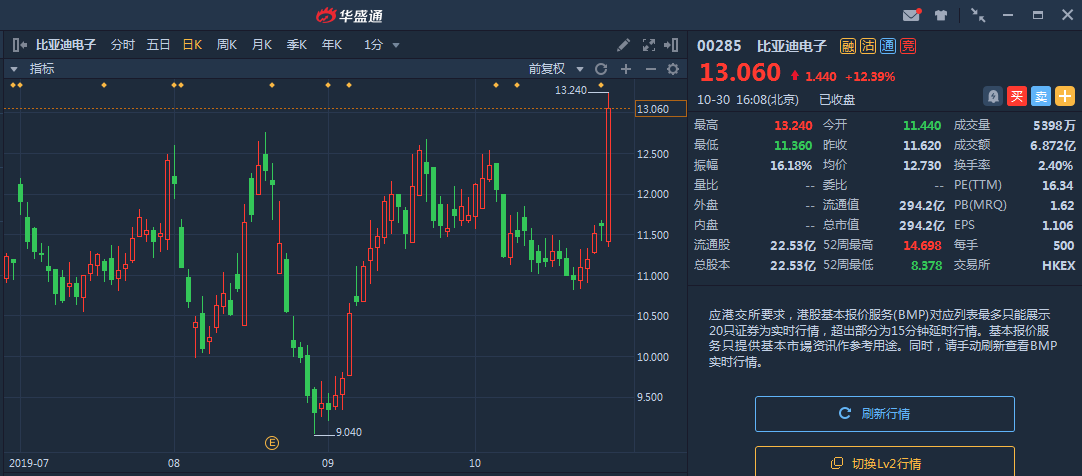Screen dimensions: 1082x476
Task: Open the mail inbox icon
Action: pyautogui.click(x=911, y=15)
